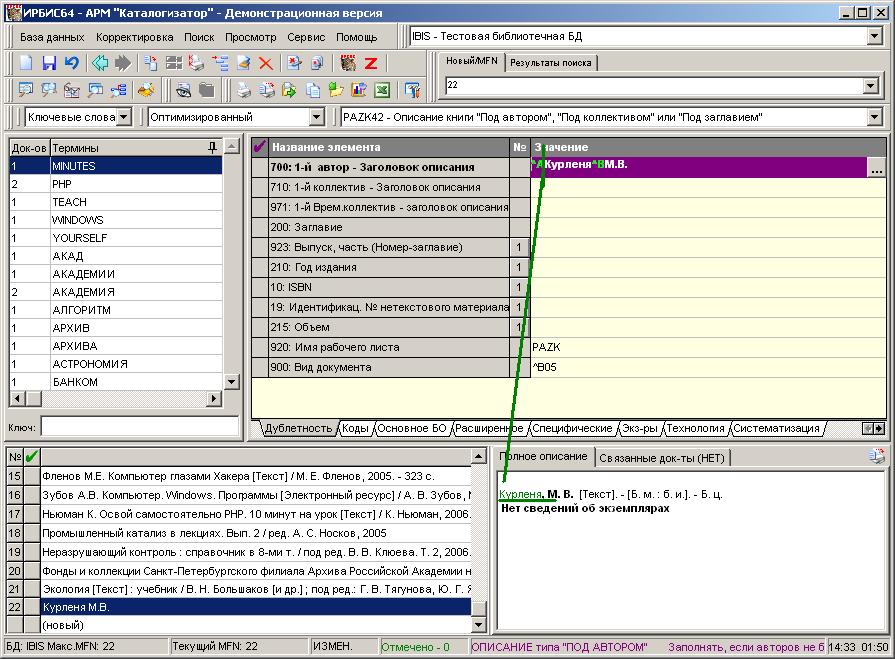895x659 pixels.
Task: Click the eye view icon
Action: click(184, 91)
